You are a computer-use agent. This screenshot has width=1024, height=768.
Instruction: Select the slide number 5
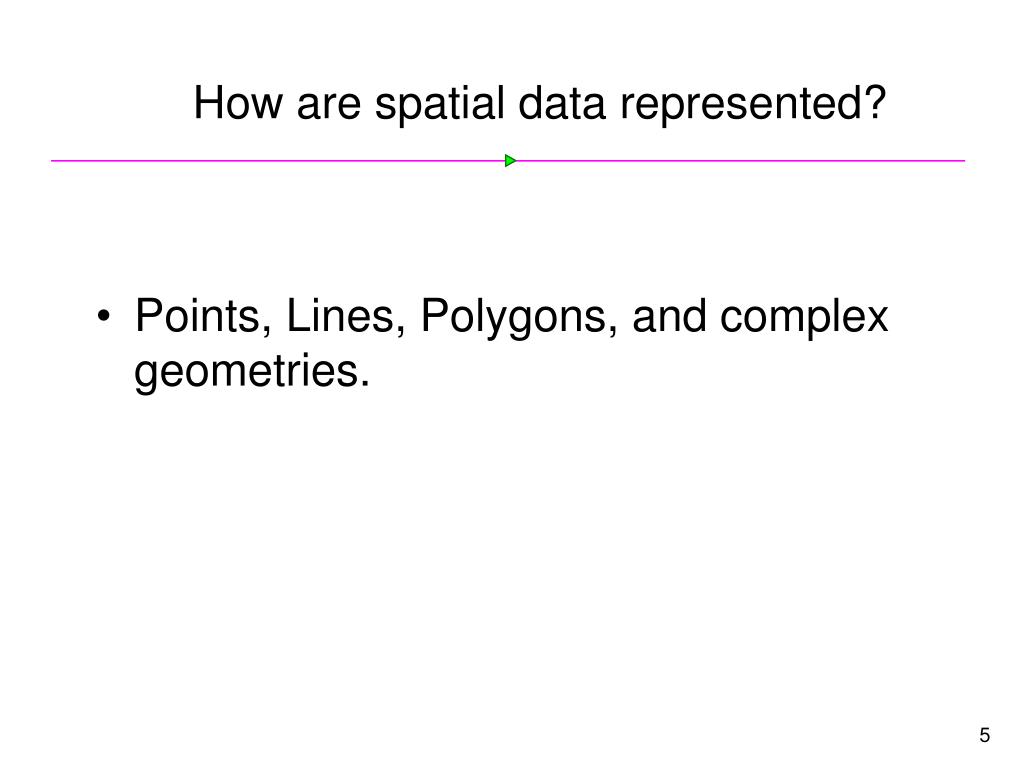[985, 735]
